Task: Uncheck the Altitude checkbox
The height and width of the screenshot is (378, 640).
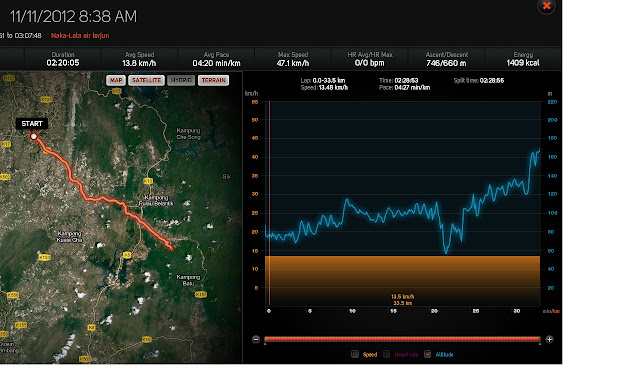Action: 427,354
